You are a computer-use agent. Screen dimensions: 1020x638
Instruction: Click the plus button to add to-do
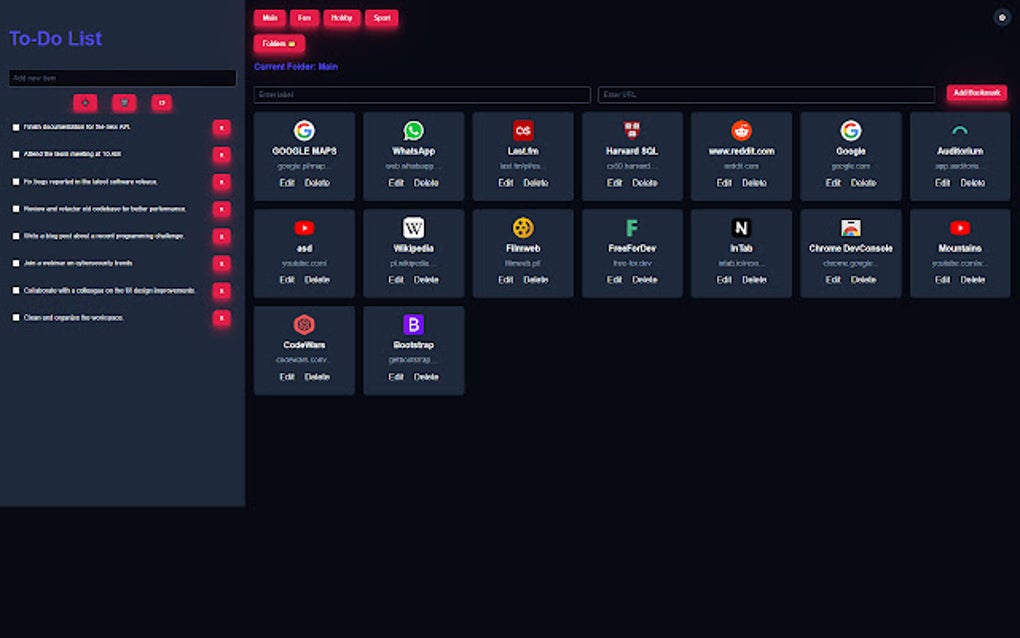[x=85, y=103]
